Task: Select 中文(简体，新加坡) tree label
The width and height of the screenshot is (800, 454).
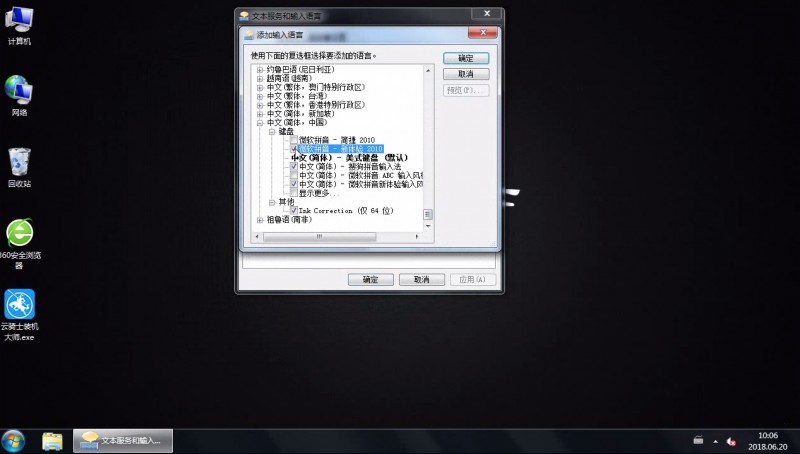Action: point(301,114)
